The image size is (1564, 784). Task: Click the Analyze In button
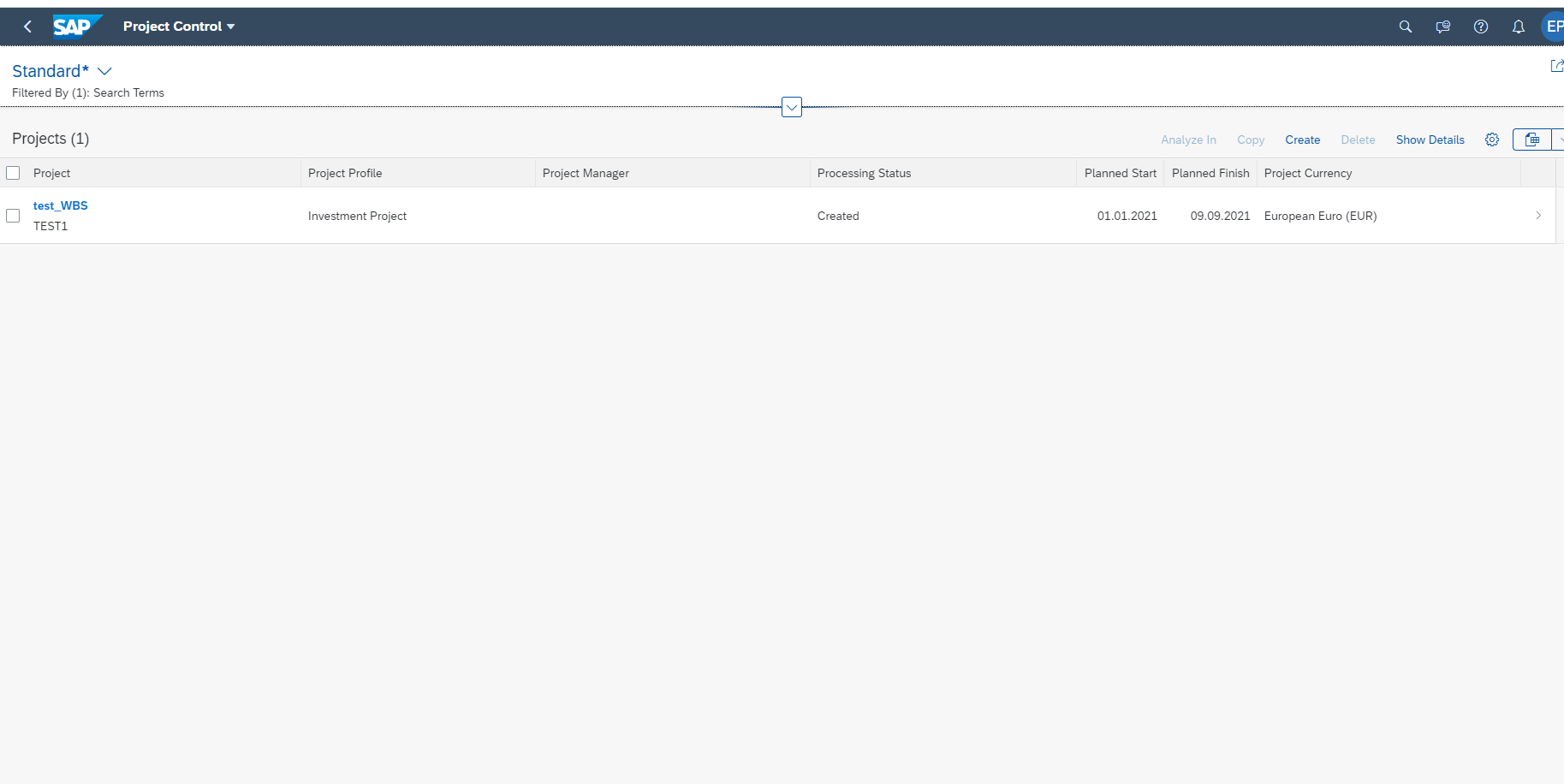(x=1188, y=140)
